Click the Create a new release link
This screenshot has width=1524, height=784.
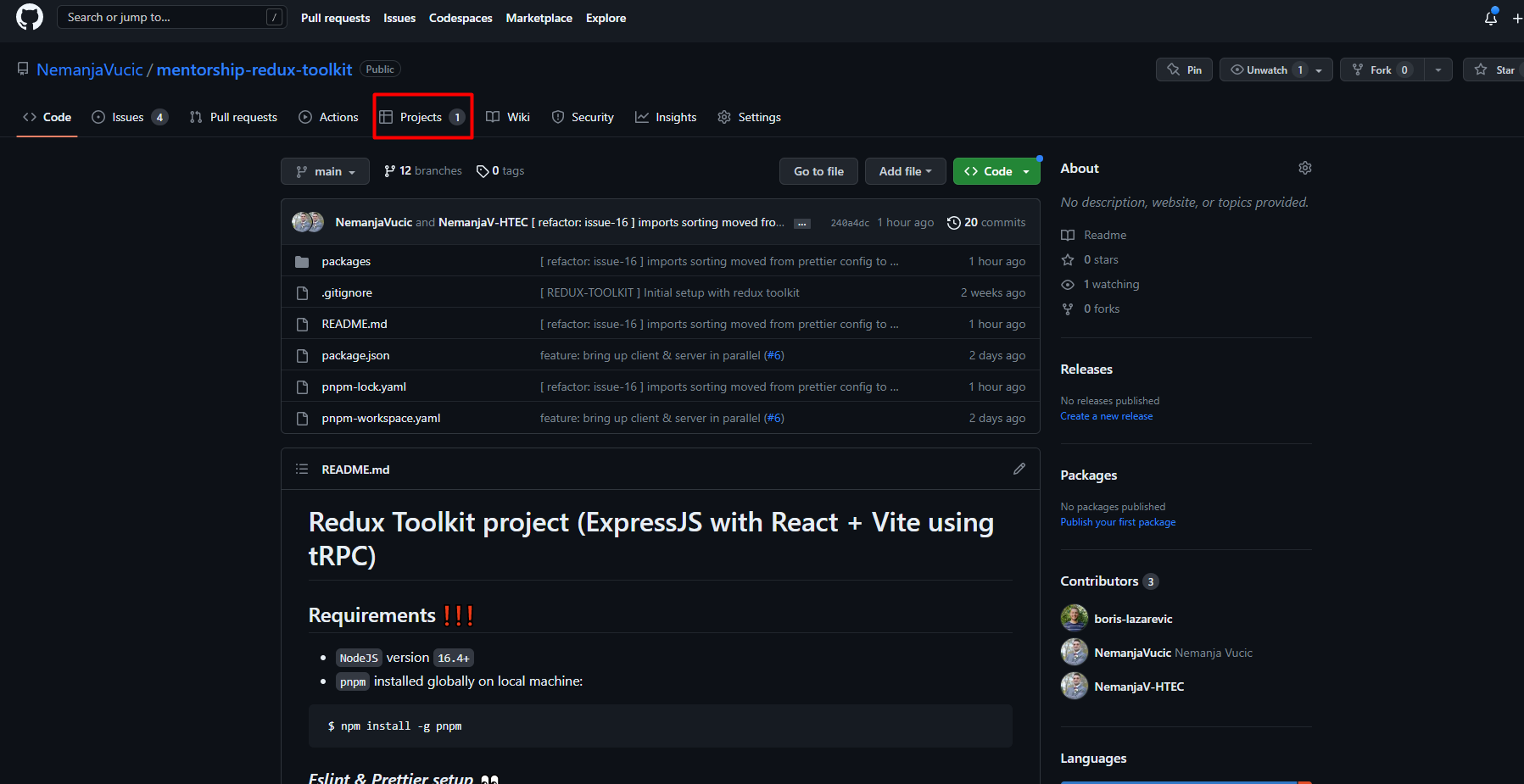pos(1106,416)
